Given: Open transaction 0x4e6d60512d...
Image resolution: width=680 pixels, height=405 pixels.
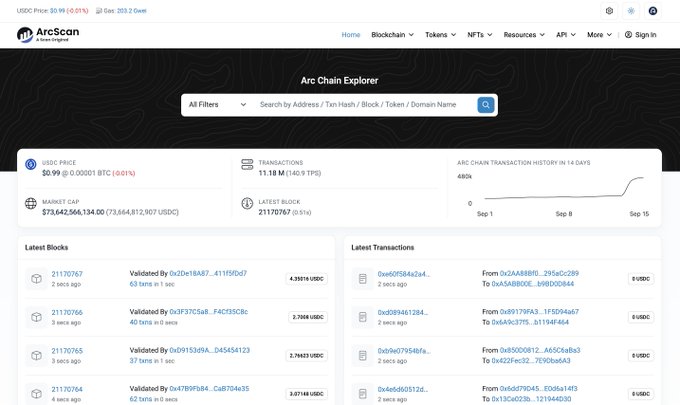Looking at the screenshot, I should click(402, 389).
